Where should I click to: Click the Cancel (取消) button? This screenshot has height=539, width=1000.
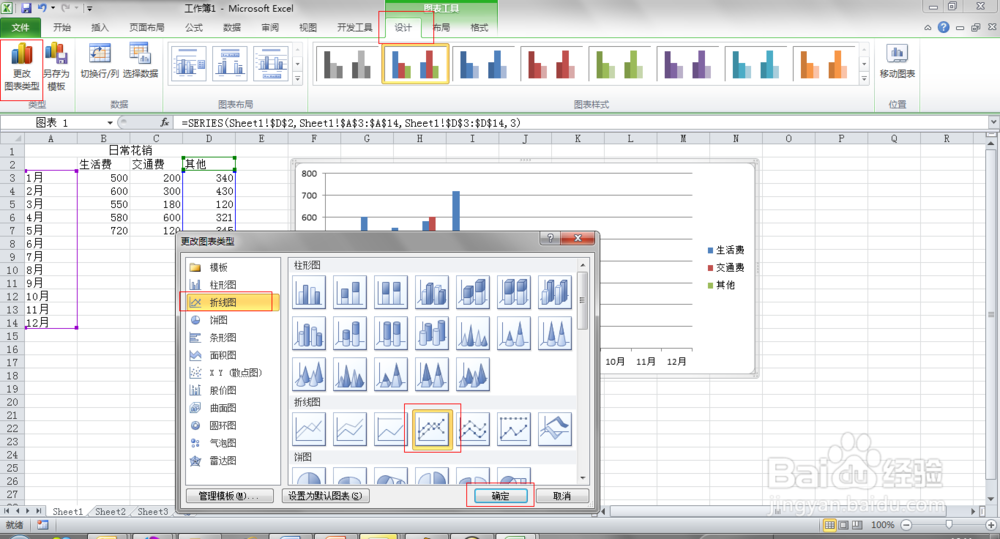coord(562,496)
